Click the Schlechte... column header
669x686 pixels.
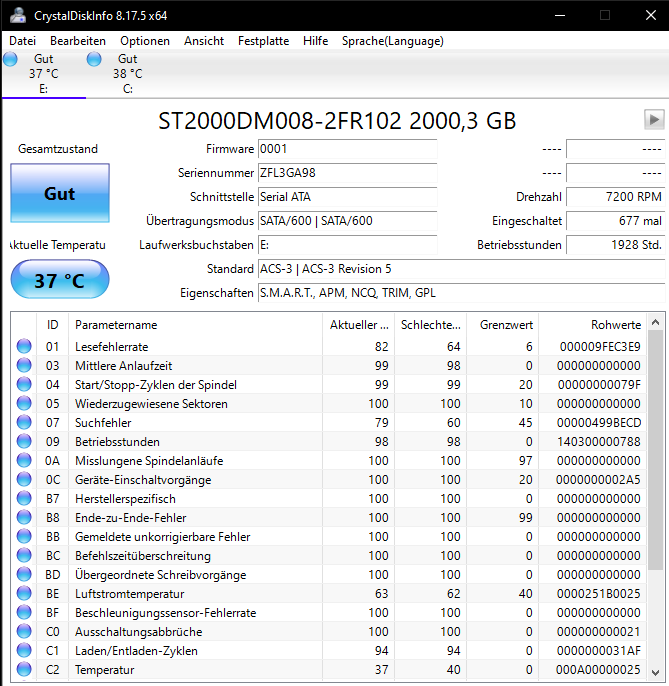click(x=431, y=325)
